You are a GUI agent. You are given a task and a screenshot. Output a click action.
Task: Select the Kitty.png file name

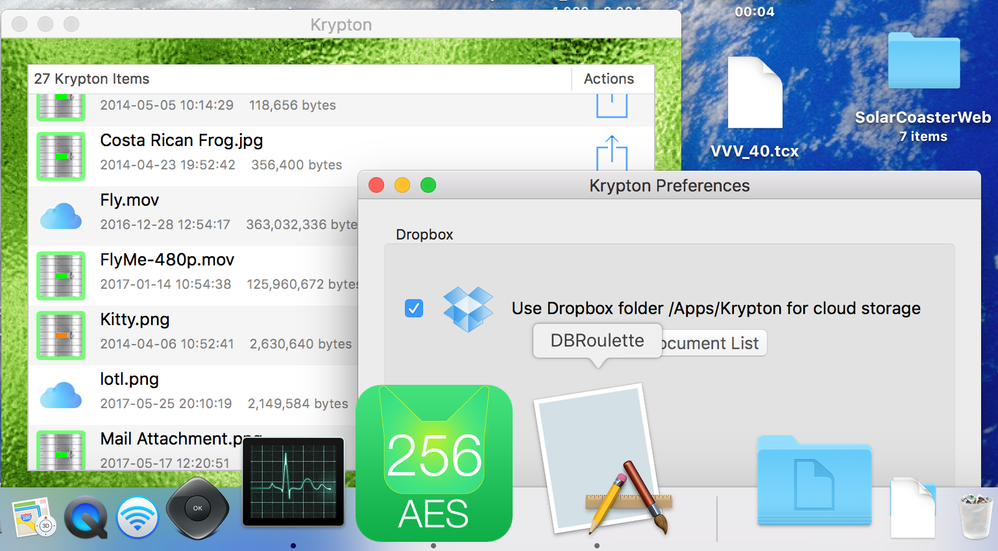pos(134,319)
